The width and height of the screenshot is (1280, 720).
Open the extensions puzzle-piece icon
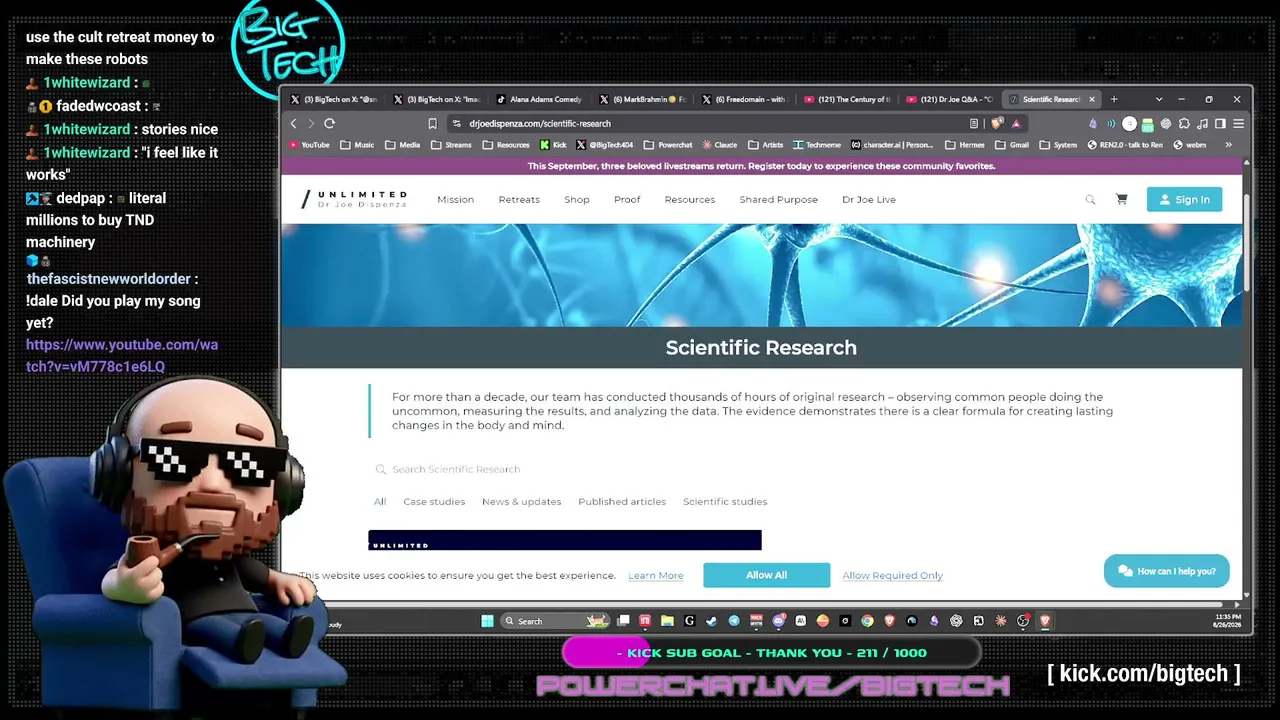pyautogui.click(x=1184, y=124)
